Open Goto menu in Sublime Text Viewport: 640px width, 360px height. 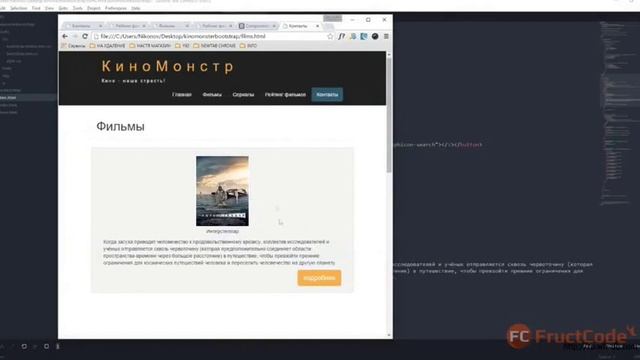tap(63, 8)
